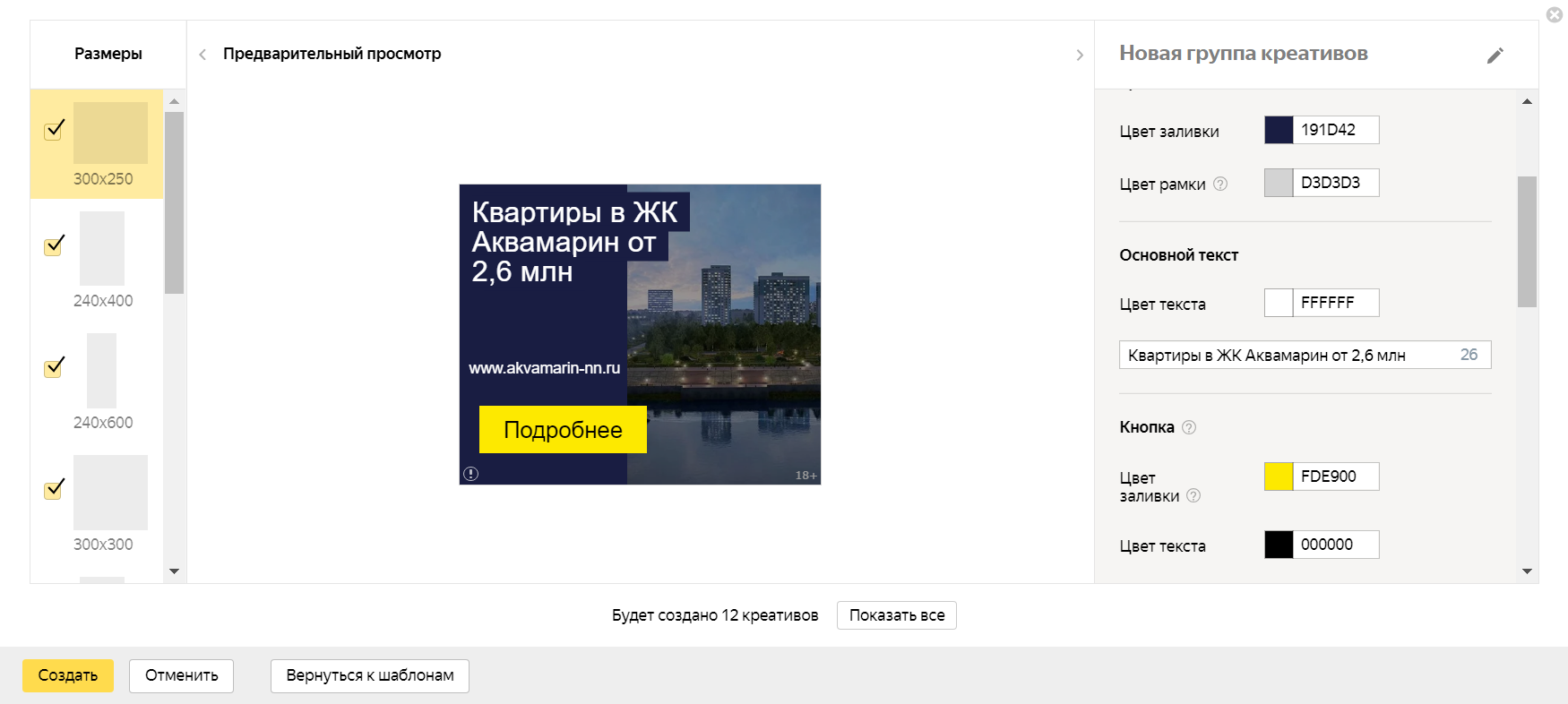Edit main text color field FFFFFF

tap(1336, 303)
